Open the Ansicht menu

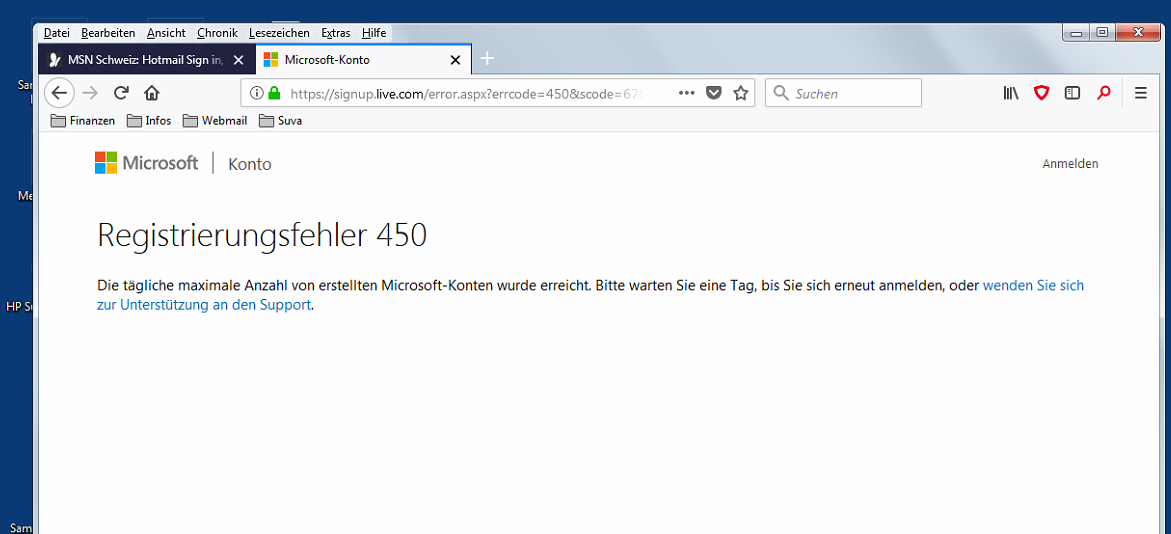coord(167,33)
